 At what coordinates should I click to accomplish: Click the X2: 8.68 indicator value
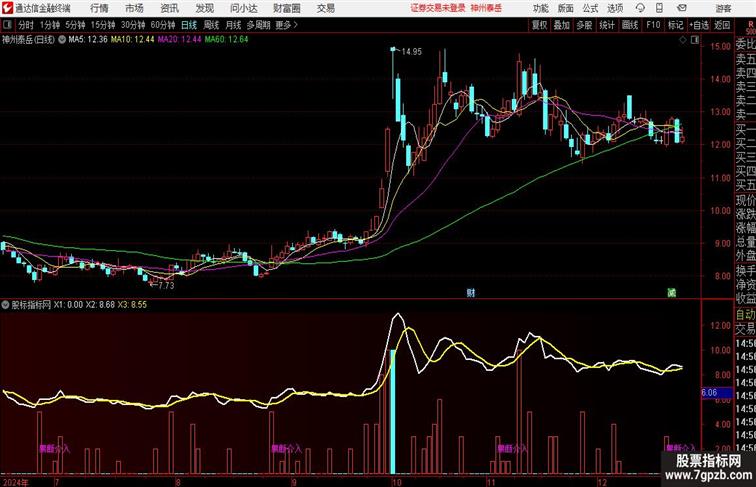coord(100,305)
